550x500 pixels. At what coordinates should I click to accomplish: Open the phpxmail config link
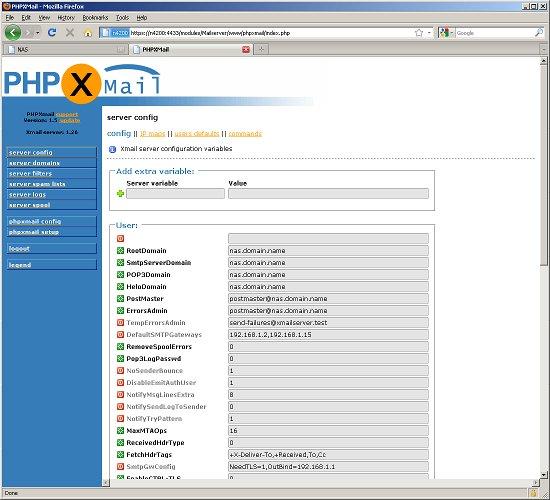click(x=35, y=222)
